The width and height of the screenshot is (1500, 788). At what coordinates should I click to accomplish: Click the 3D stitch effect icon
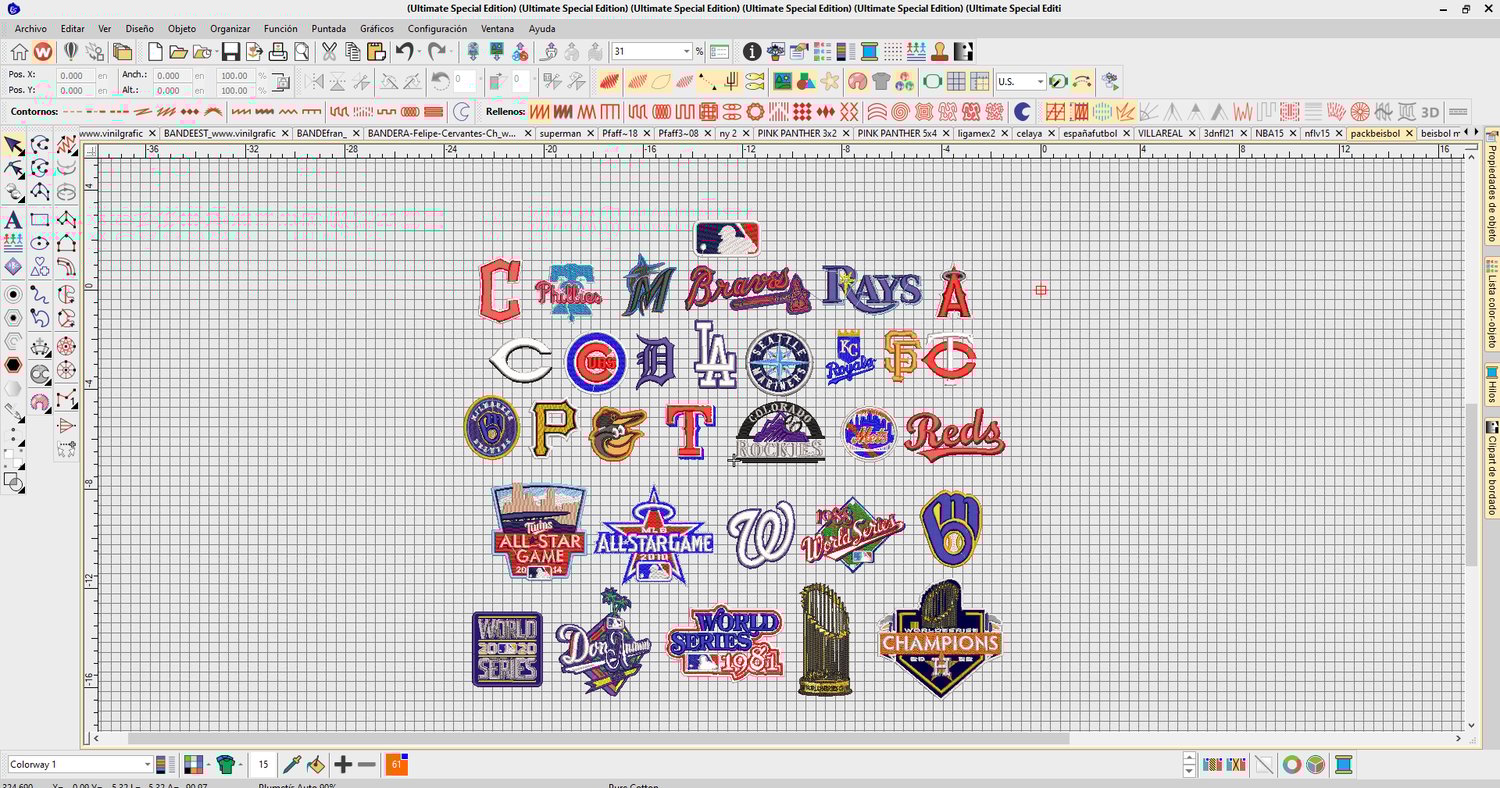tap(1430, 112)
